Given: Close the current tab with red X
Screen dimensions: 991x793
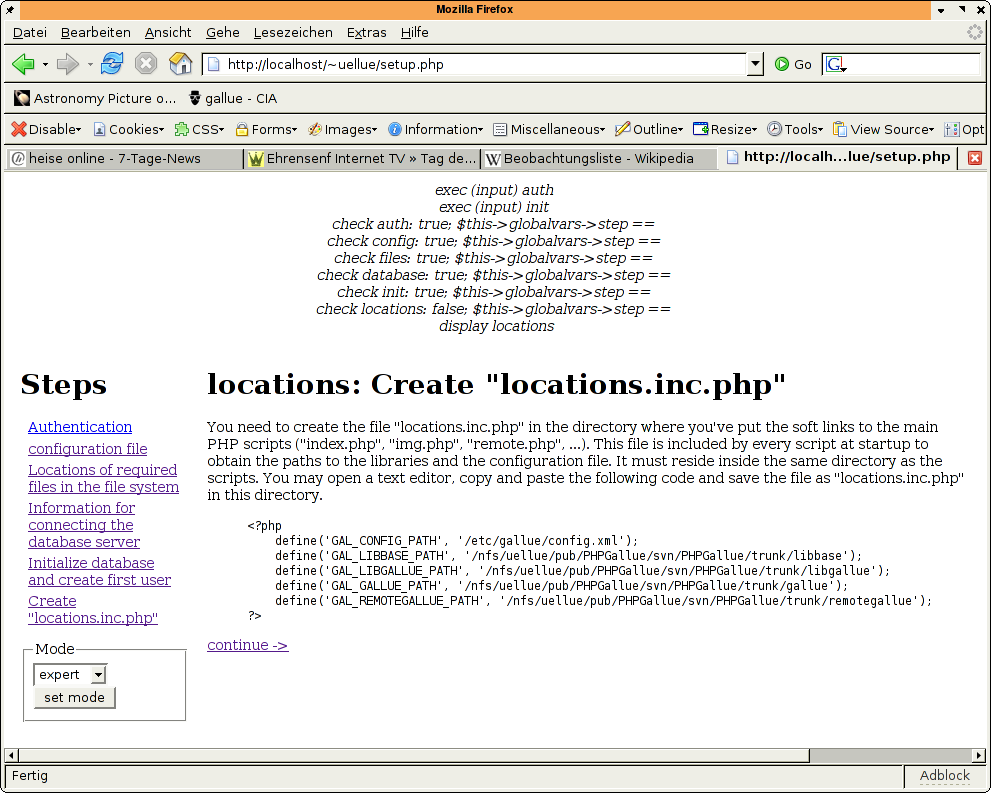Looking at the screenshot, I should click(x=975, y=158).
